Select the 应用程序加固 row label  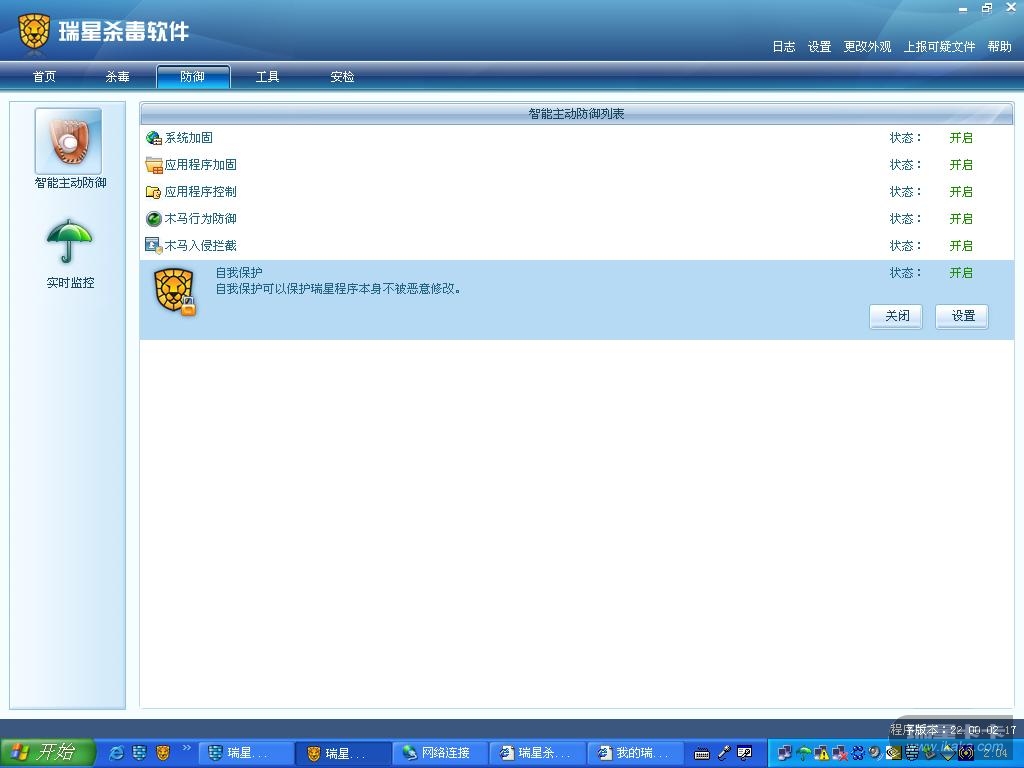point(200,165)
